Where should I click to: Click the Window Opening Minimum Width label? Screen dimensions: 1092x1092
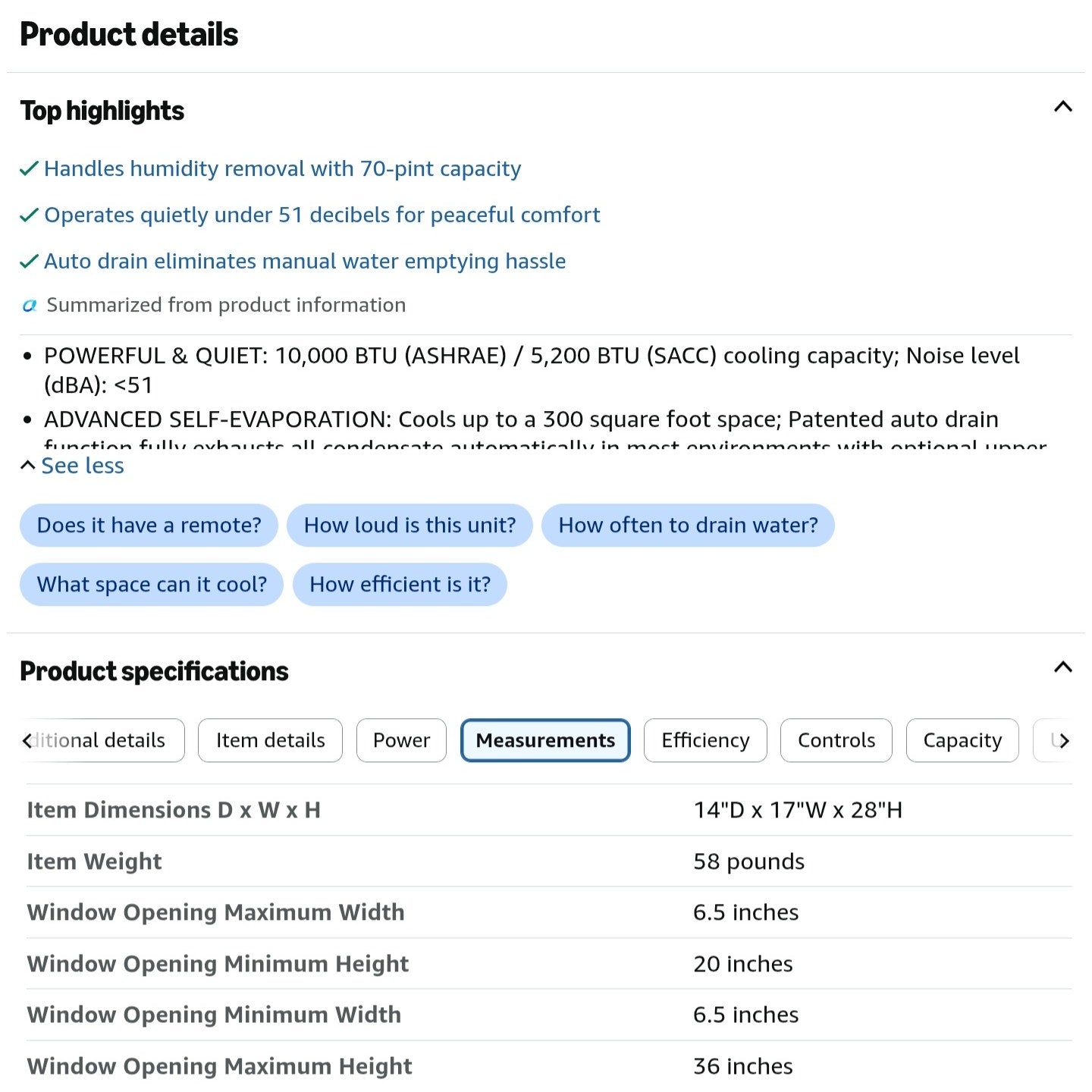tap(214, 1015)
